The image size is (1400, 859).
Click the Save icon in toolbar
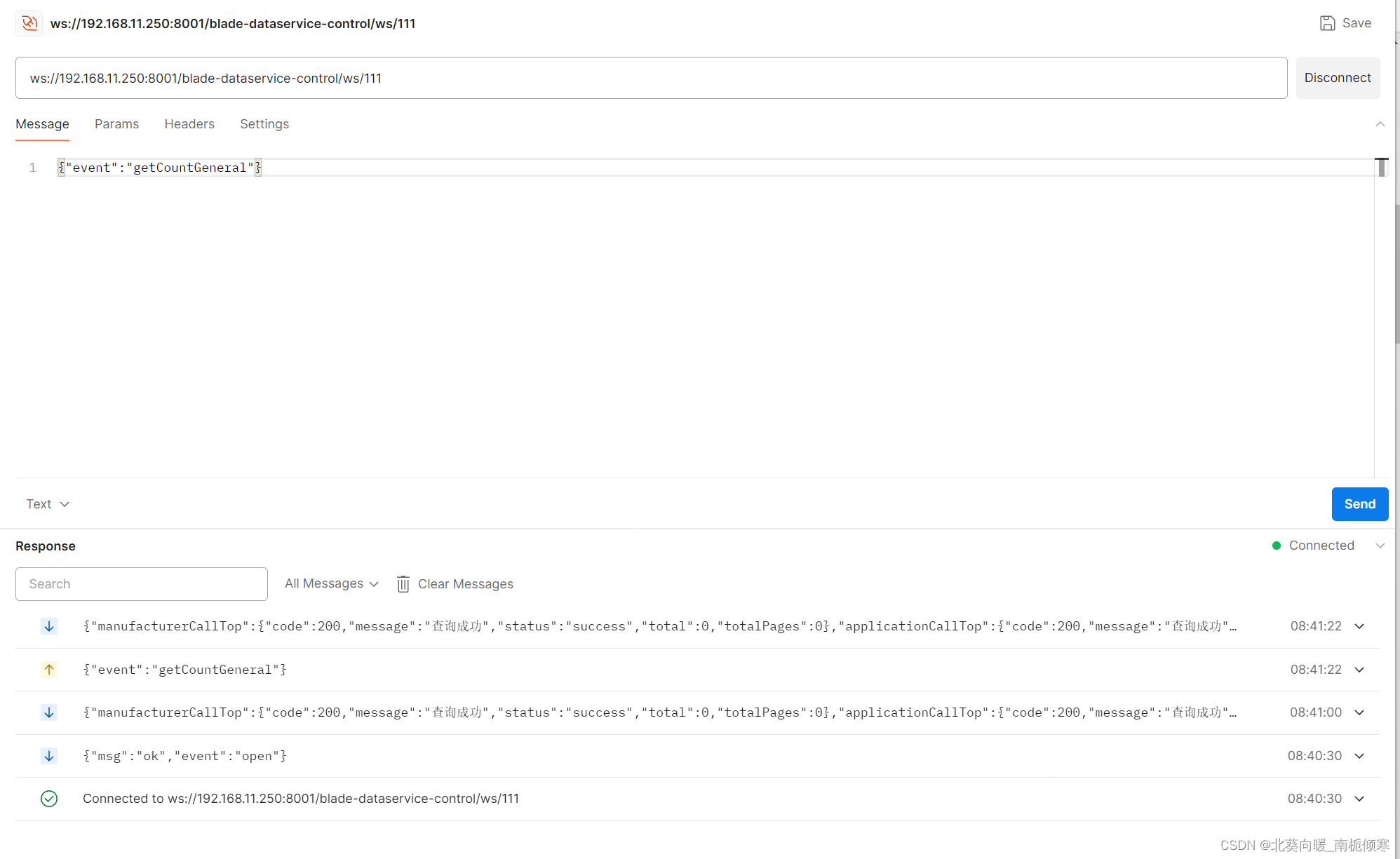(1328, 22)
